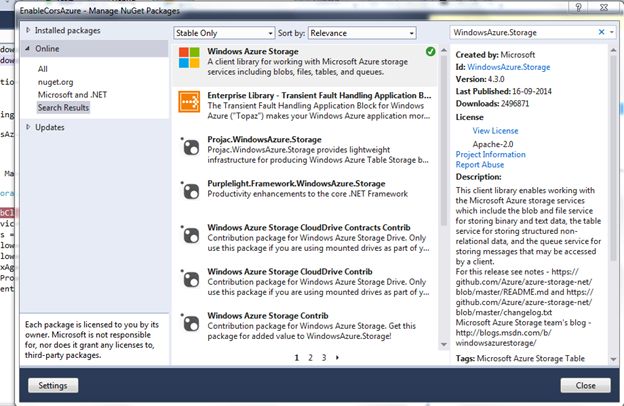Select Search Results entry
Image resolution: width=624 pixels, height=406 pixels.
point(63,107)
